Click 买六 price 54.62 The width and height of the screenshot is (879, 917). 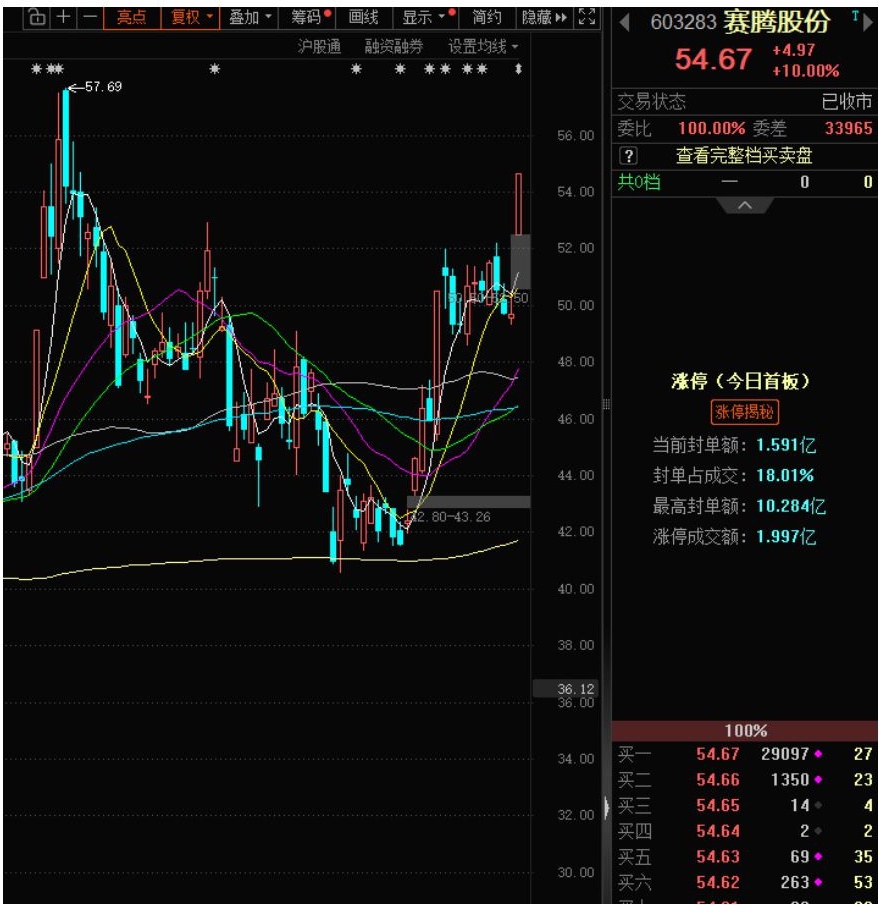tap(718, 882)
